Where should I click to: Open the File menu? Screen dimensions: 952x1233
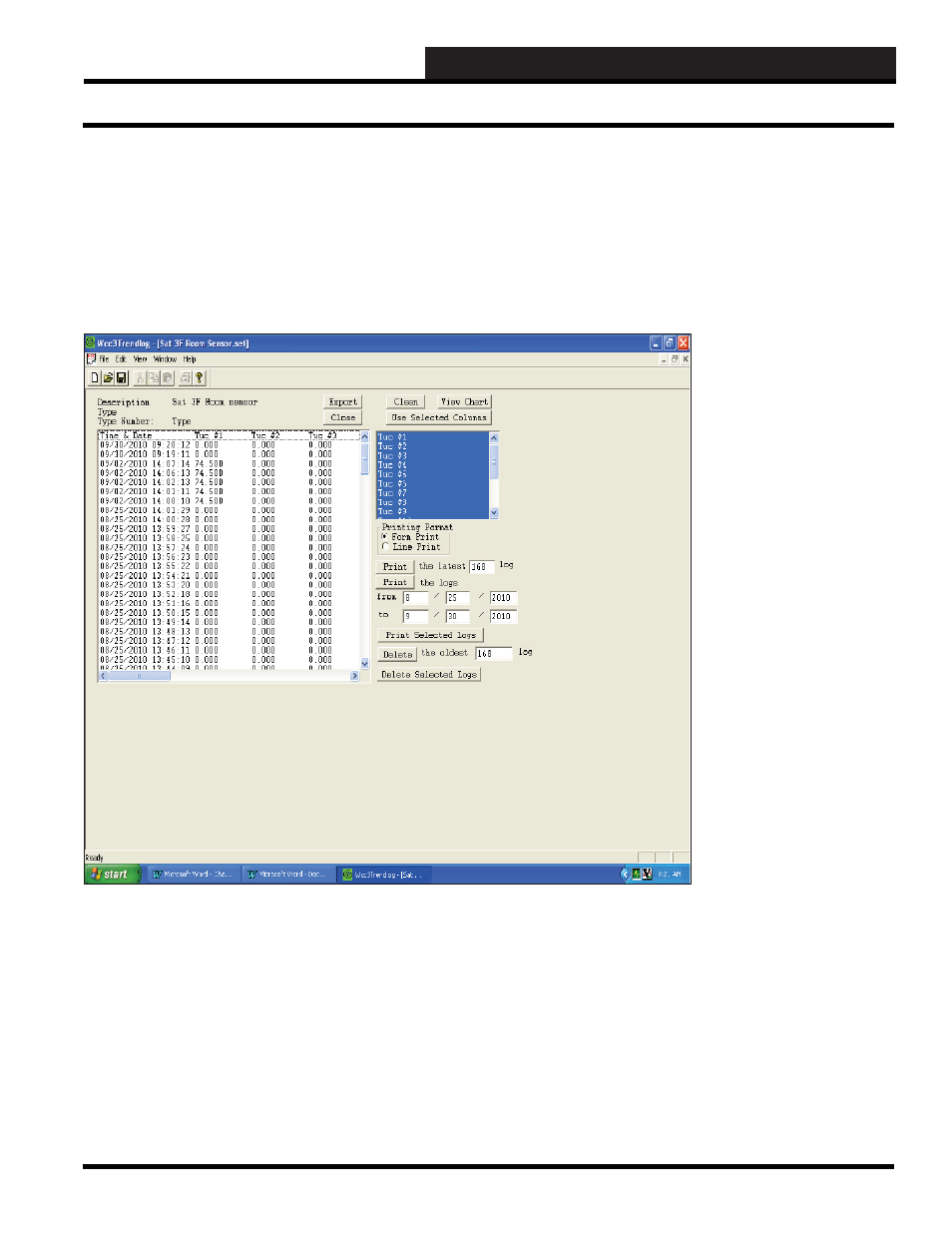click(104, 359)
